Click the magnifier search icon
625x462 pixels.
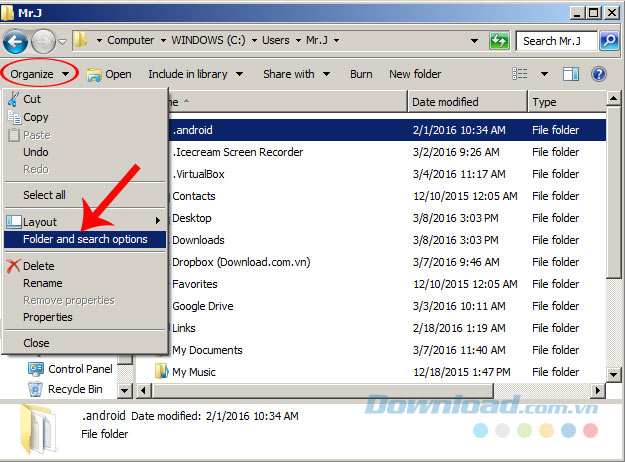pyautogui.click(x=609, y=41)
